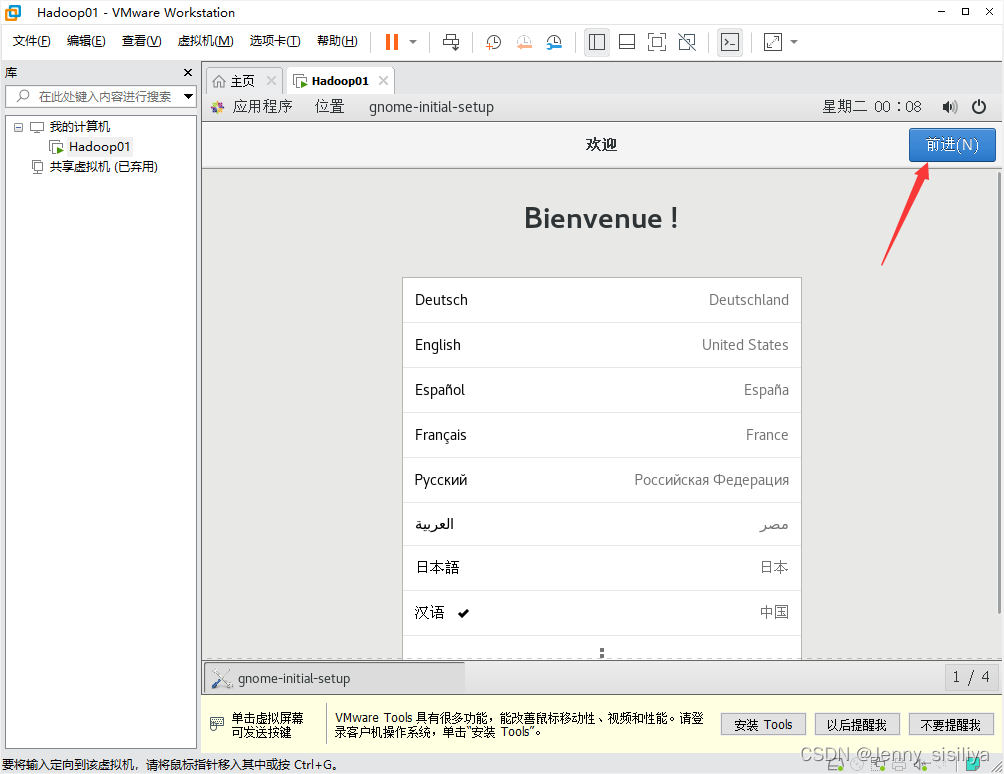The image size is (1004, 774).
Task: Select Русский language
Action: tap(602, 480)
